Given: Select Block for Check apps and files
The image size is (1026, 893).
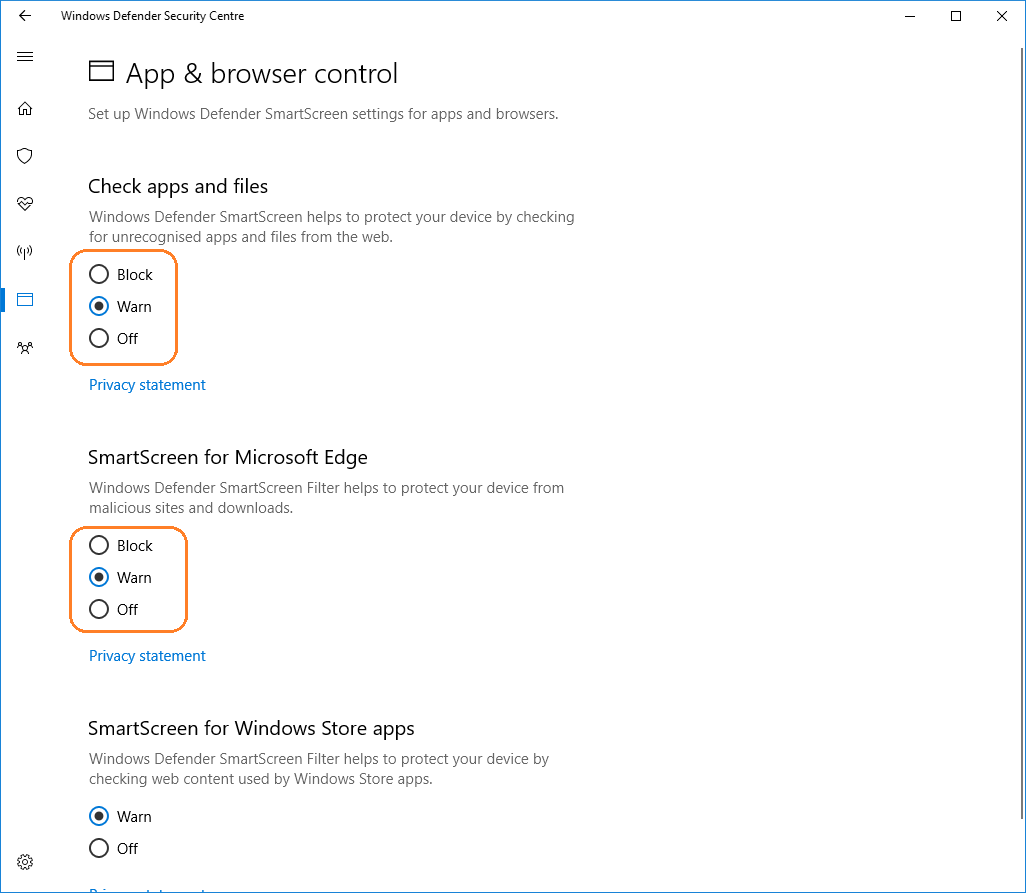Looking at the screenshot, I should (99, 275).
